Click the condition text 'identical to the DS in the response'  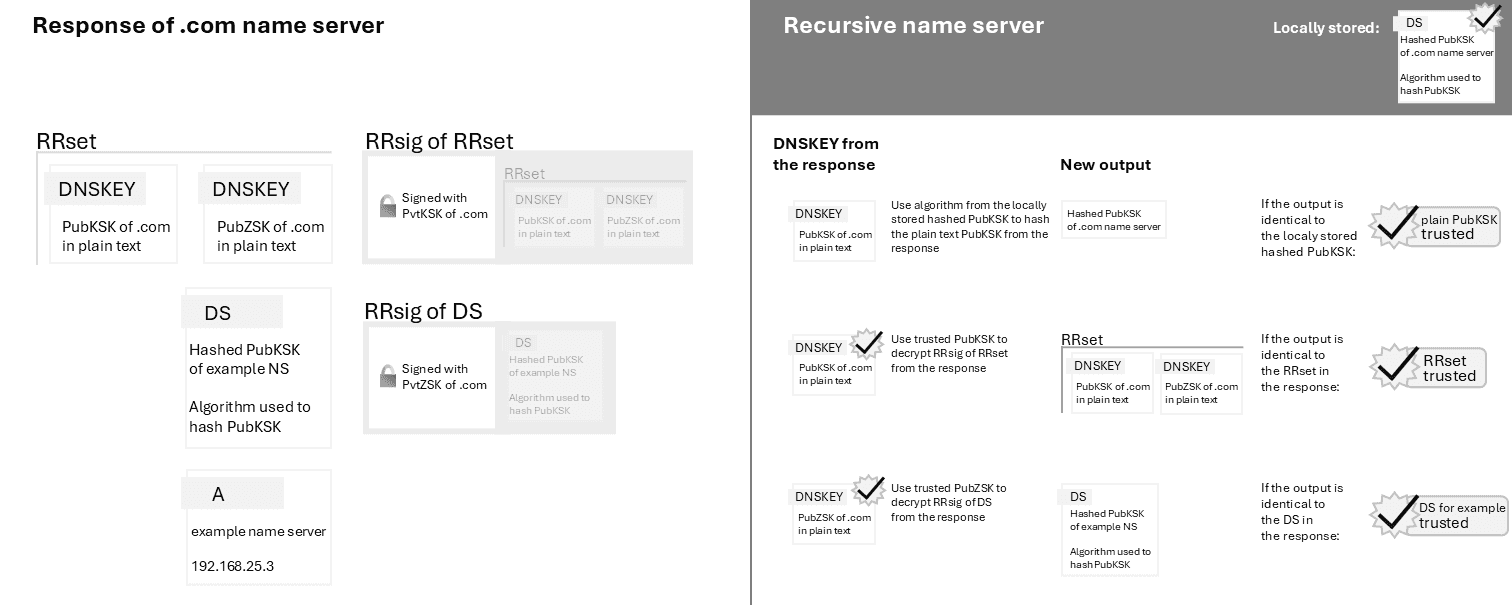pyautogui.click(x=1302, y=512)
